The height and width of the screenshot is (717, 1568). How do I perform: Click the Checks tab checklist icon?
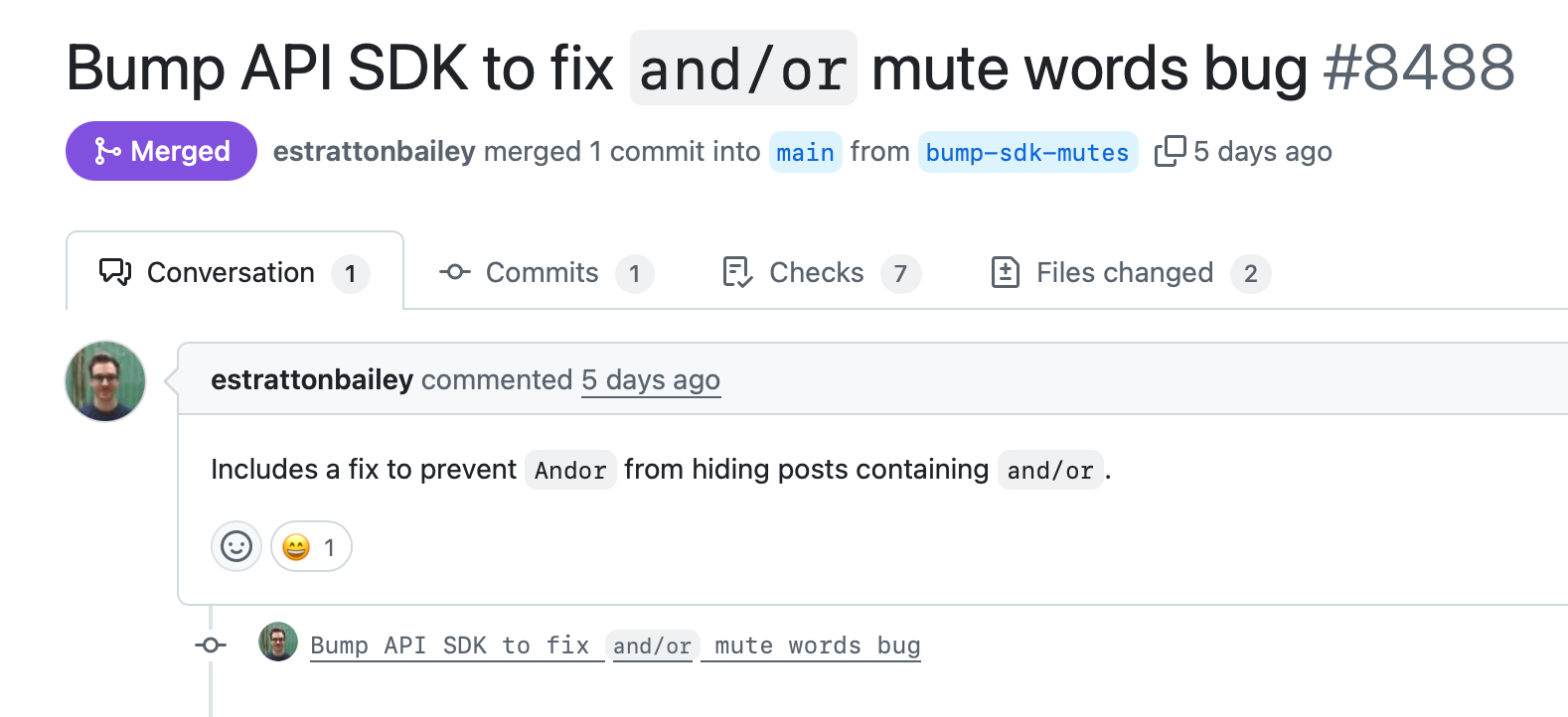[737, 272]
